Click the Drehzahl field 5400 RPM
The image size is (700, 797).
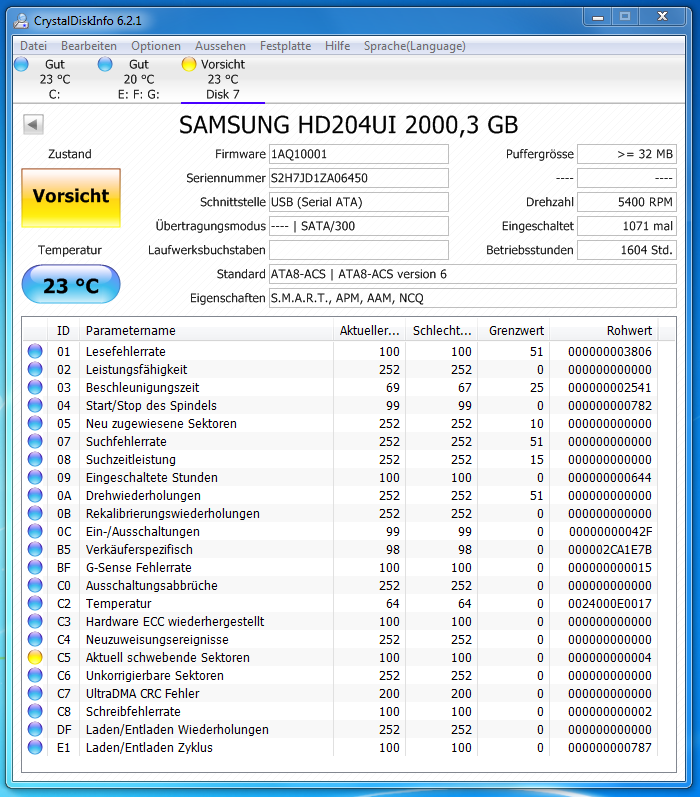click(627, 202)
